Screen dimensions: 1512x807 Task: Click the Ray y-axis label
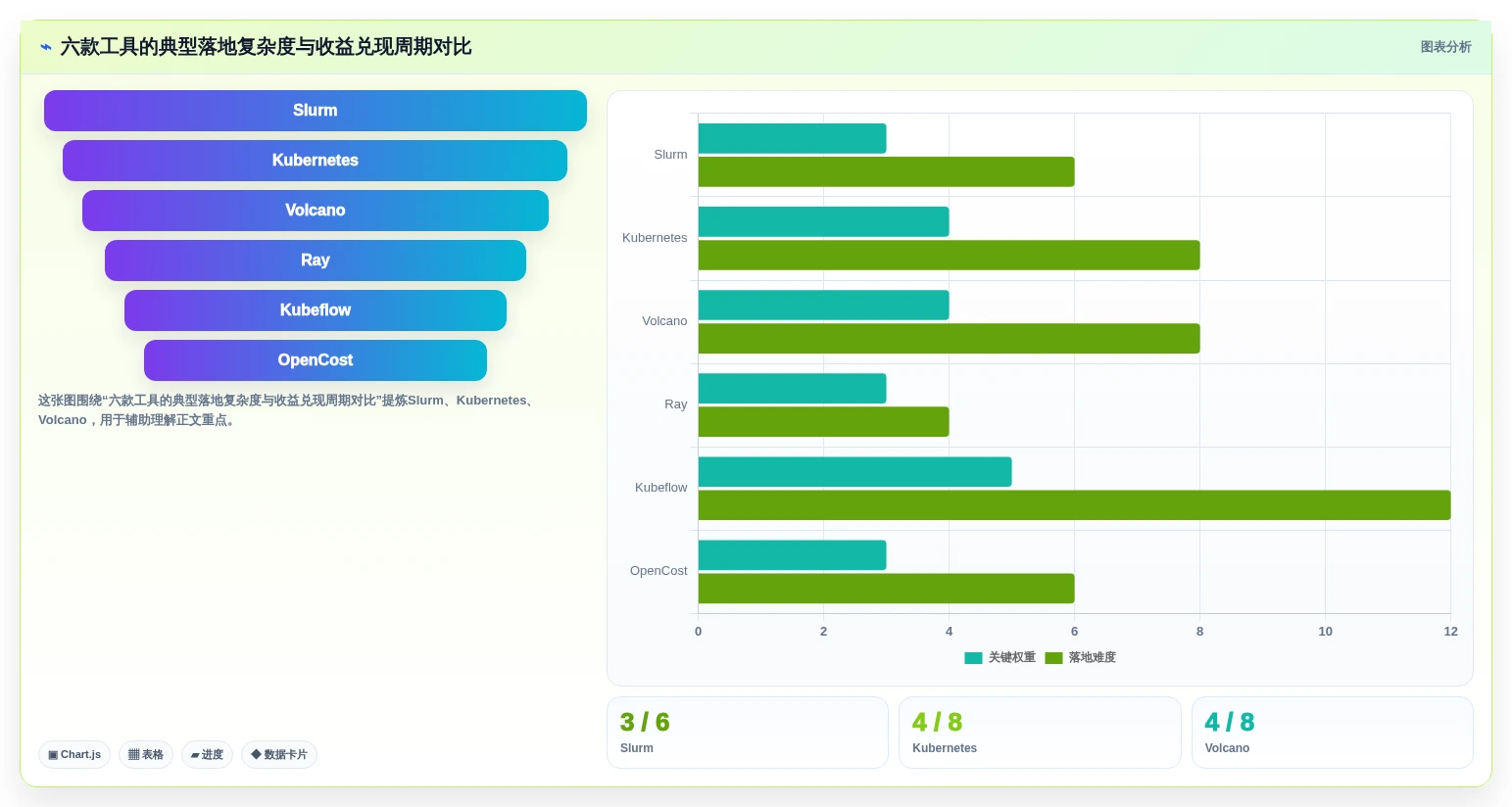[675, 404]
